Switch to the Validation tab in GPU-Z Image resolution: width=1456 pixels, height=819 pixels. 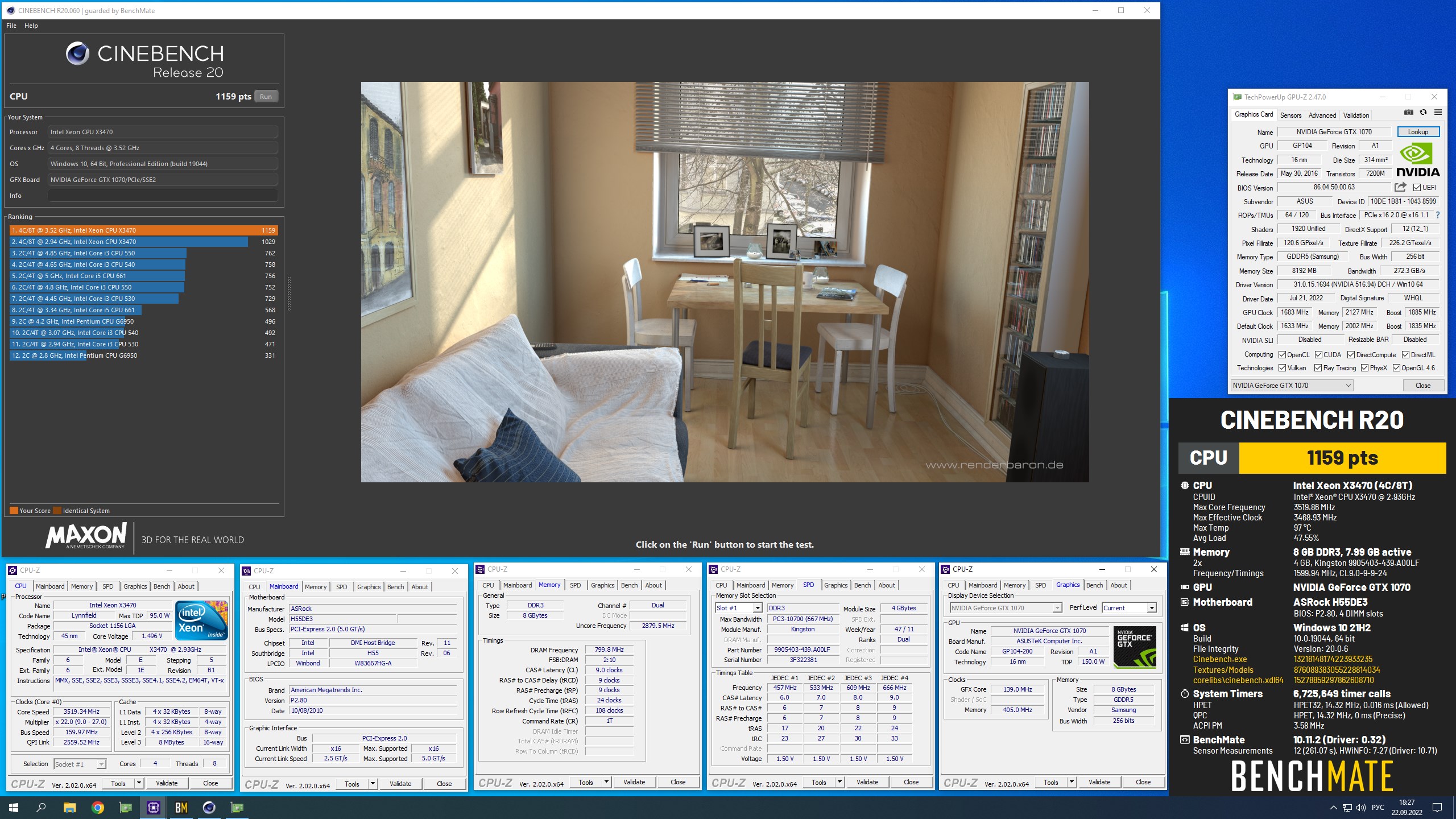(x=1356, y=115)
